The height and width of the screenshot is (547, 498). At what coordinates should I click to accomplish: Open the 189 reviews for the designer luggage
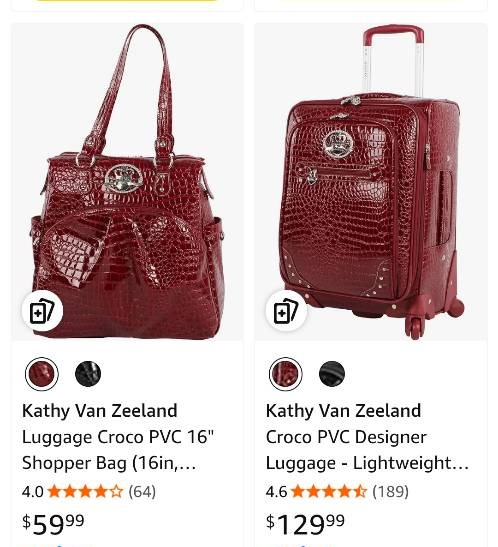point(390,492)
